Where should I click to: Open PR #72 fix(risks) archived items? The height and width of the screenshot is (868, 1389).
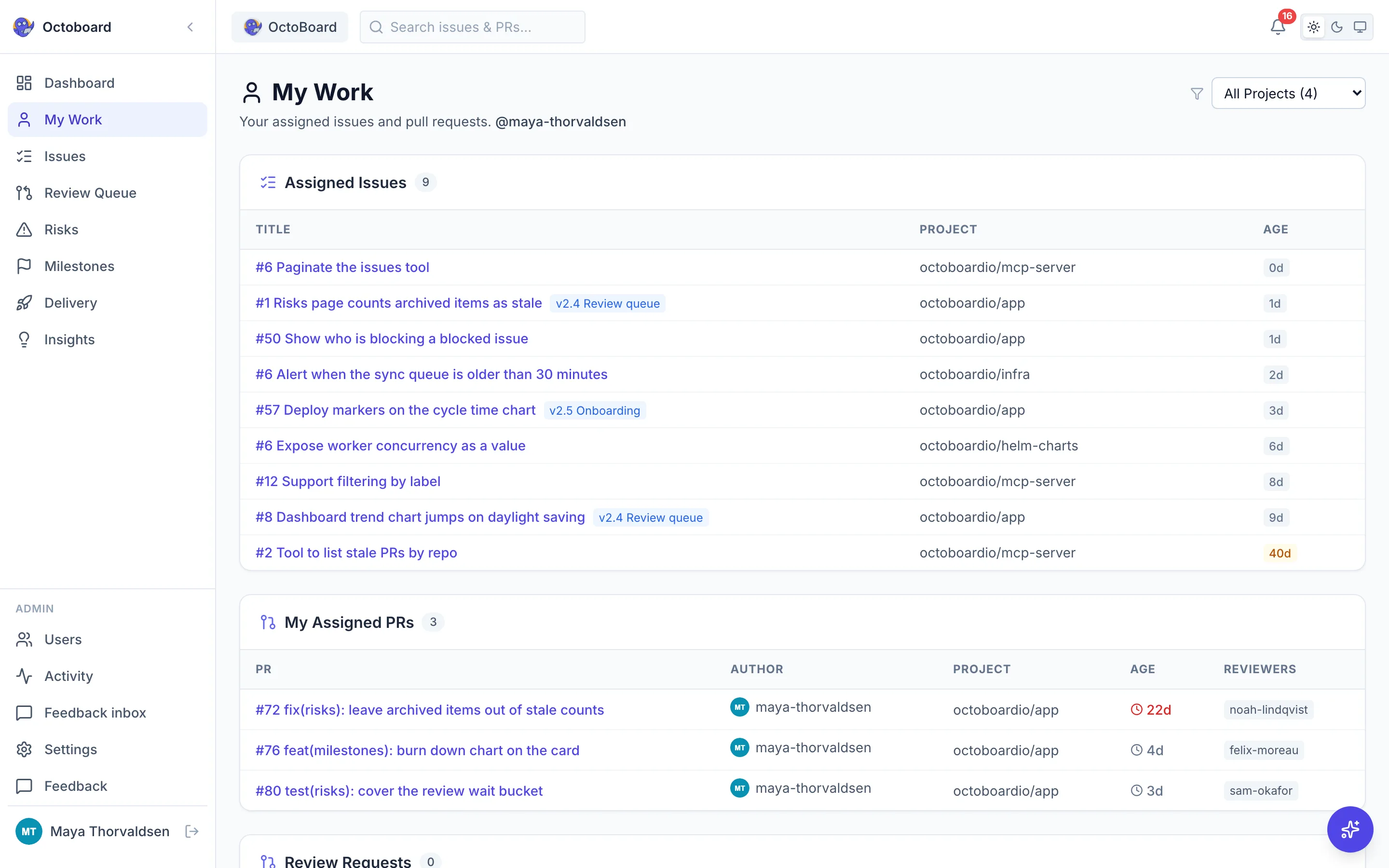pyautogui.click(x=429, y=710)
